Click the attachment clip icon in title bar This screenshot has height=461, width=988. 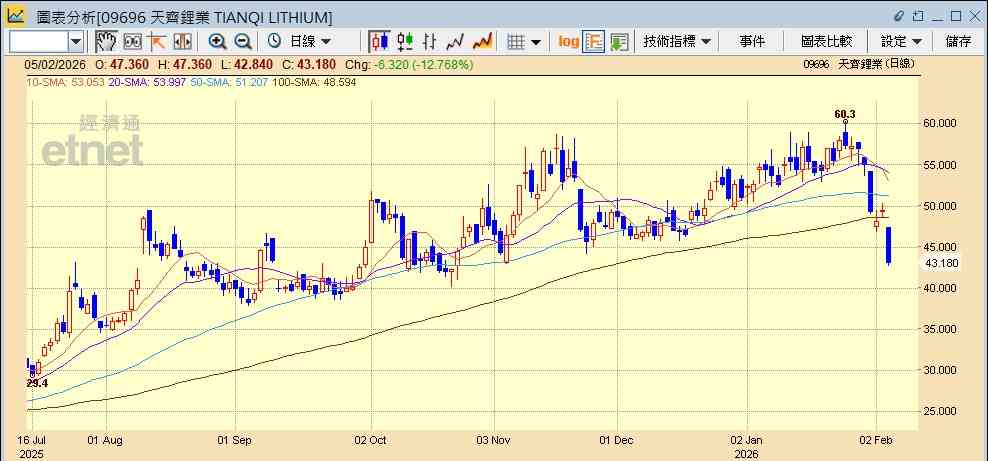point(899,16)
